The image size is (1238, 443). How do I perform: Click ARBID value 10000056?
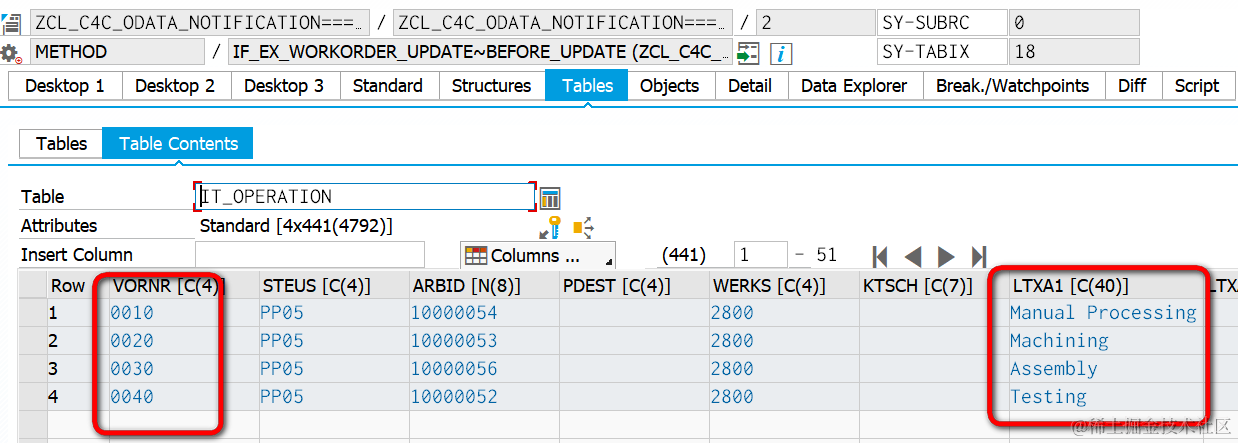pyautogui.click(x=454, y=369)
